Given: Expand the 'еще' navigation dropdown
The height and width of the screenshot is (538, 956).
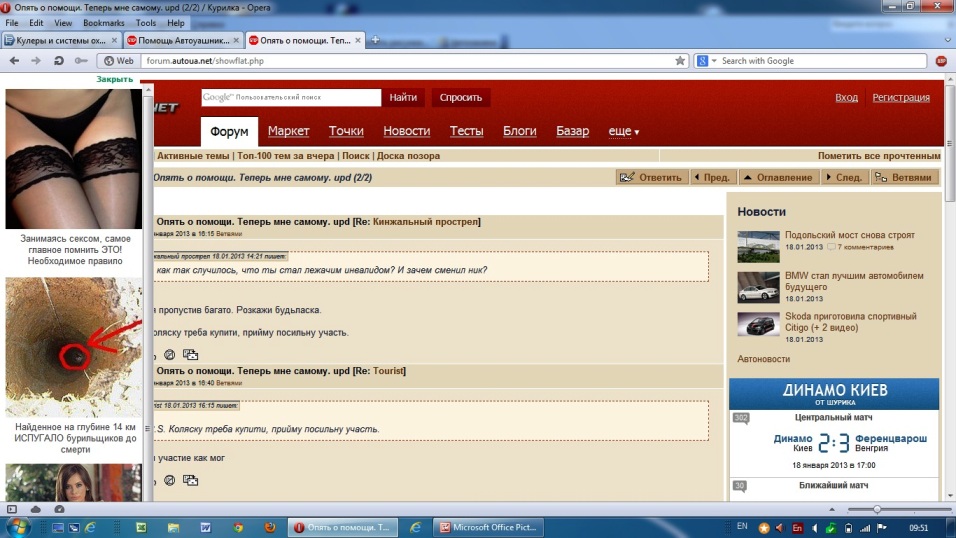Looking at the screenshot, I should (624, 132).
